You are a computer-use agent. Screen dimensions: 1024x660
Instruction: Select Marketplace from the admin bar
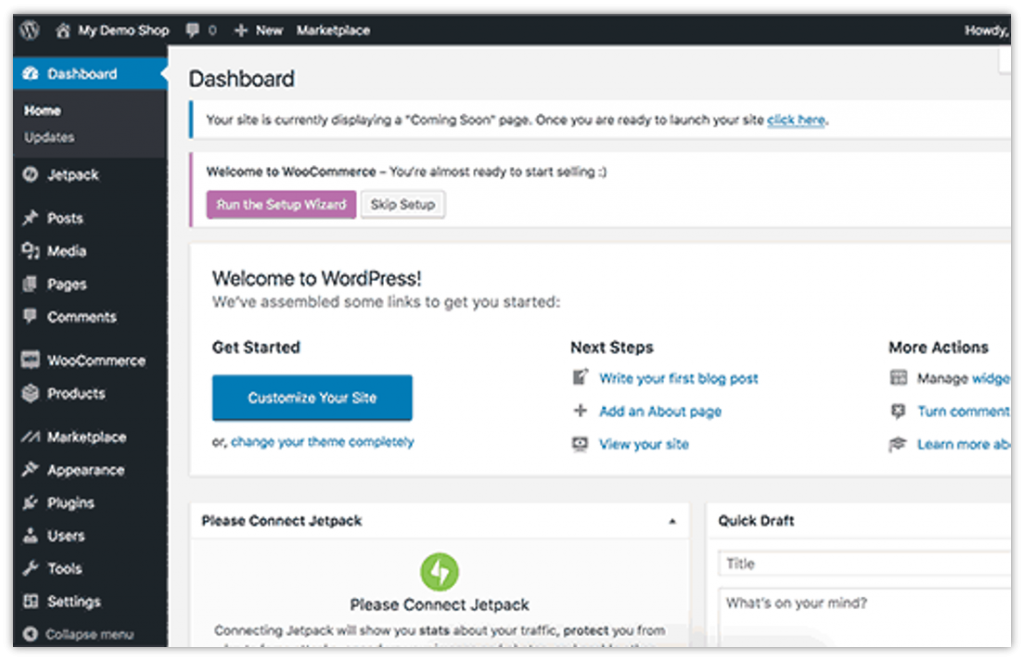333,30
